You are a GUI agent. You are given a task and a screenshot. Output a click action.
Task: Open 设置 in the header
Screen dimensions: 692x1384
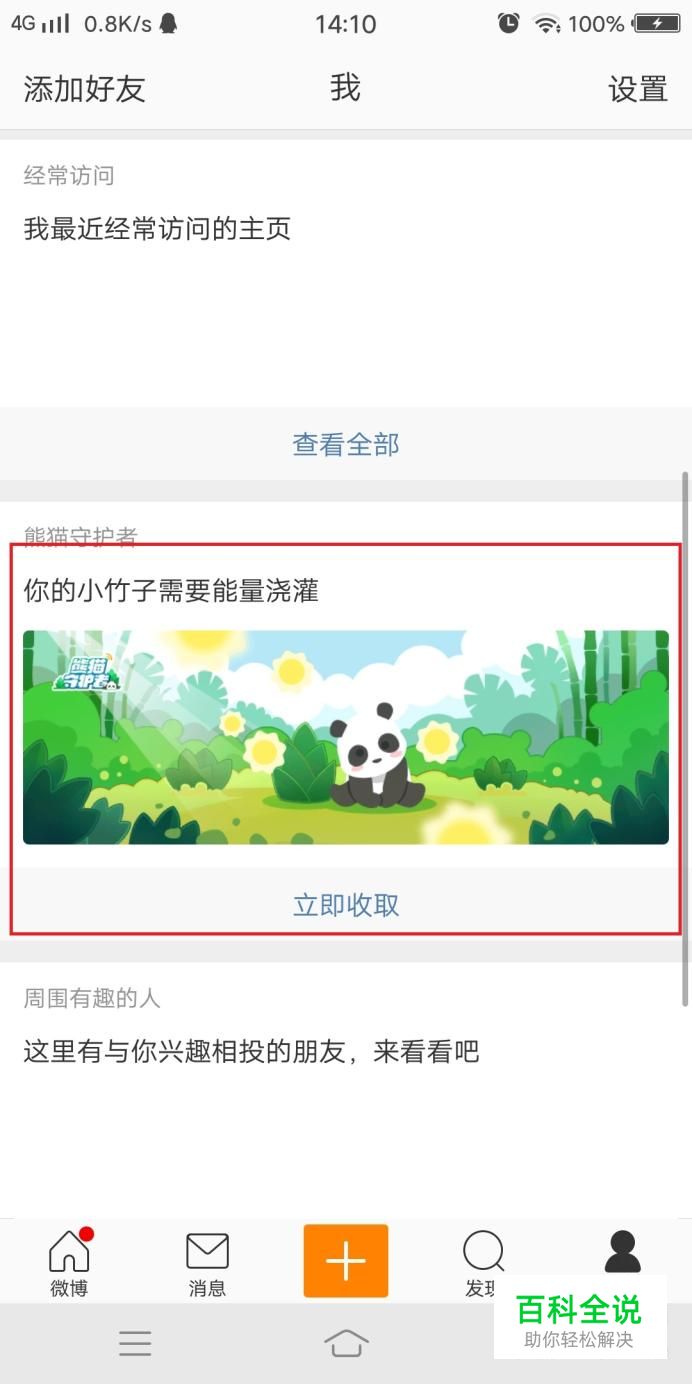(638, 89)
